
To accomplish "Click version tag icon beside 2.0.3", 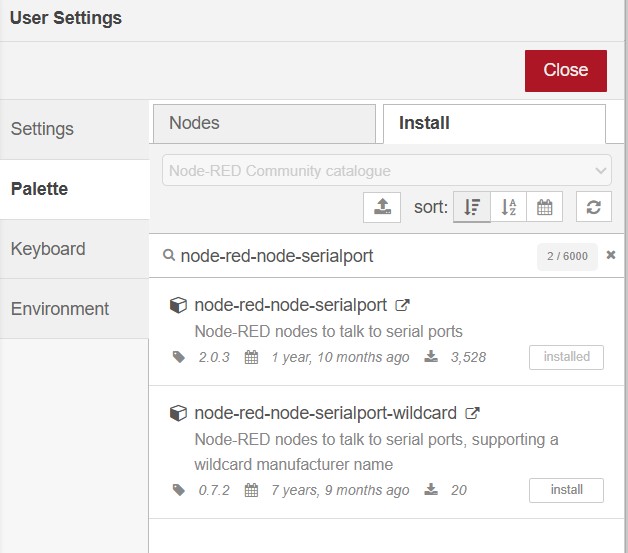I will click(x=179, y=357).
